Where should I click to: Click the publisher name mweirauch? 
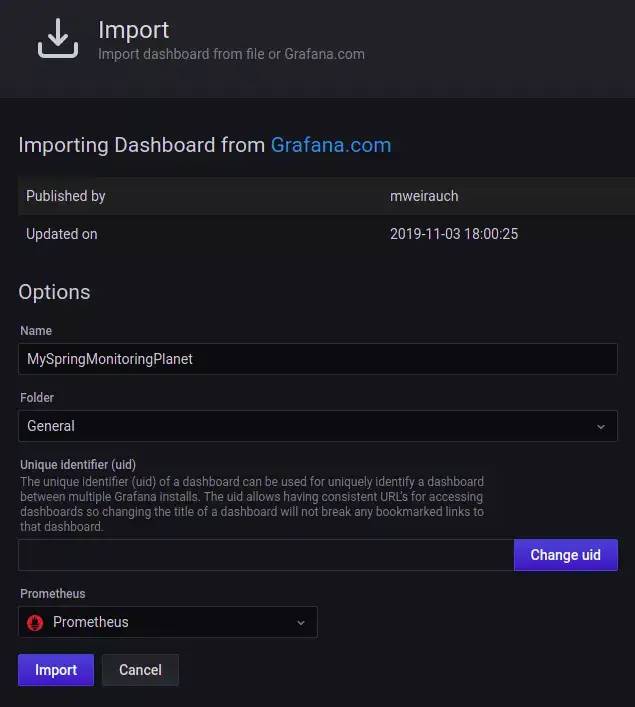tap(424, 196)
